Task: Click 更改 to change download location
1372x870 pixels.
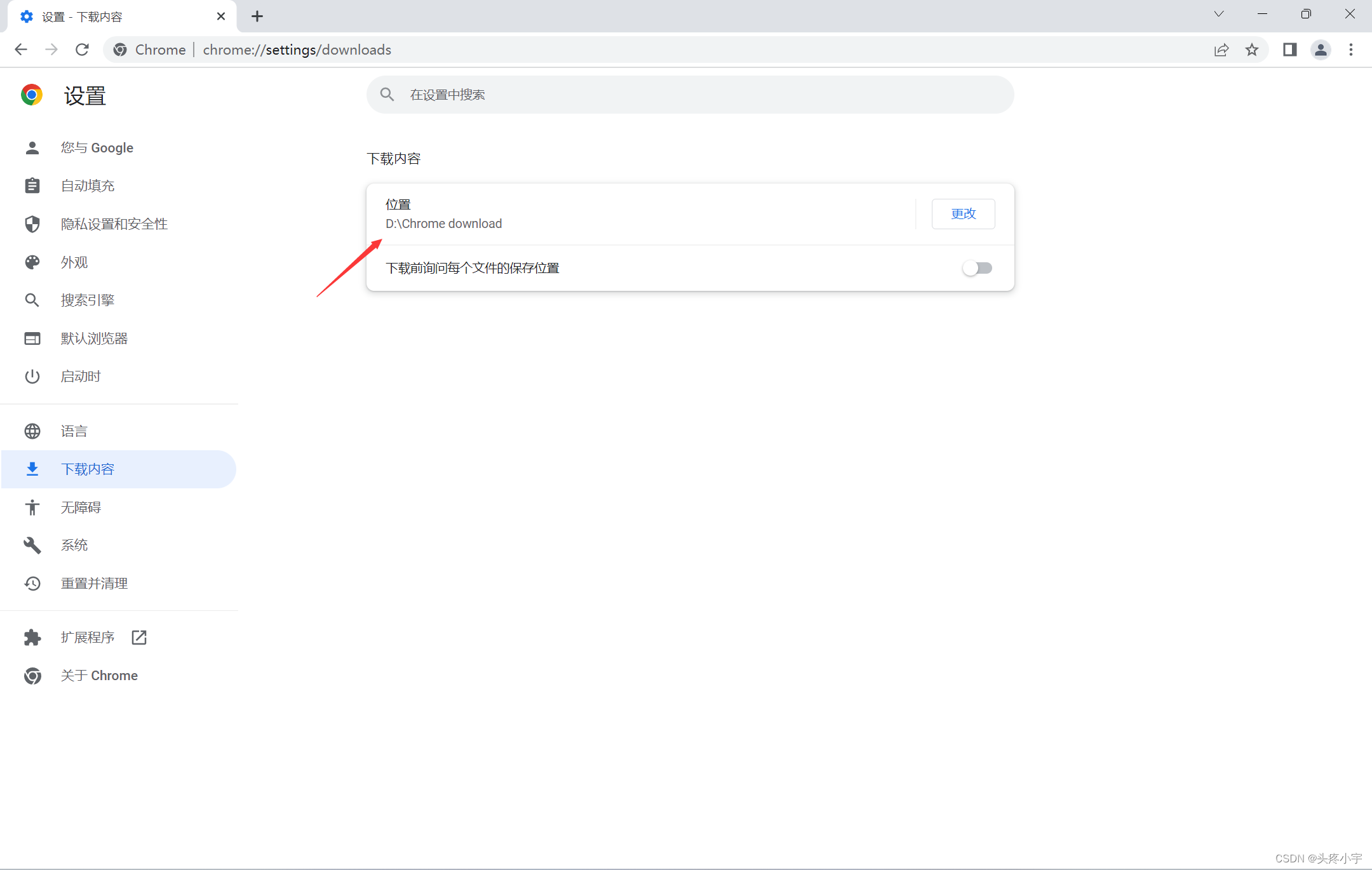Action: pos(963,214)
